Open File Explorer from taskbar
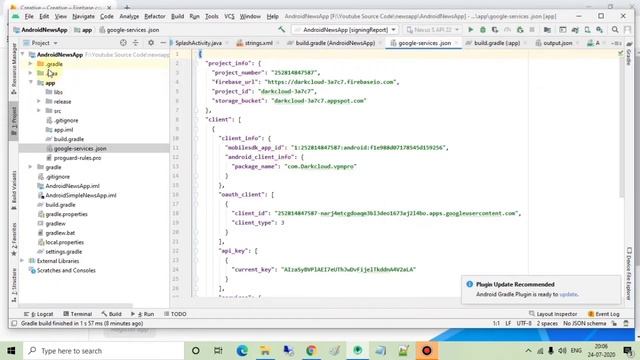 pos(265,351)
